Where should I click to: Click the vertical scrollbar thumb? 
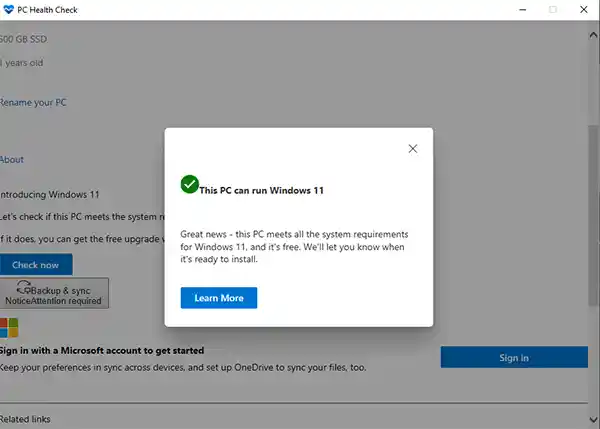pyautogui.click(x=593, y=215)
